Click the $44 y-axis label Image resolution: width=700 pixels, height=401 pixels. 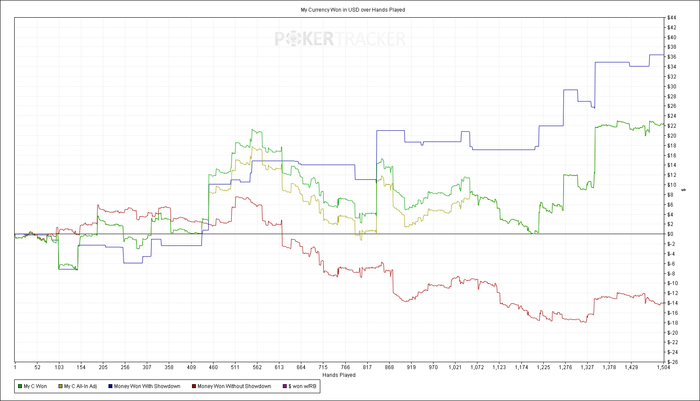pos(671,18)
